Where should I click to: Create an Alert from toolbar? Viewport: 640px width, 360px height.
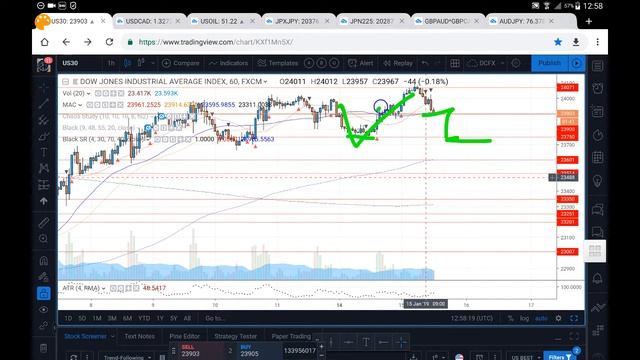click(360, 63)
